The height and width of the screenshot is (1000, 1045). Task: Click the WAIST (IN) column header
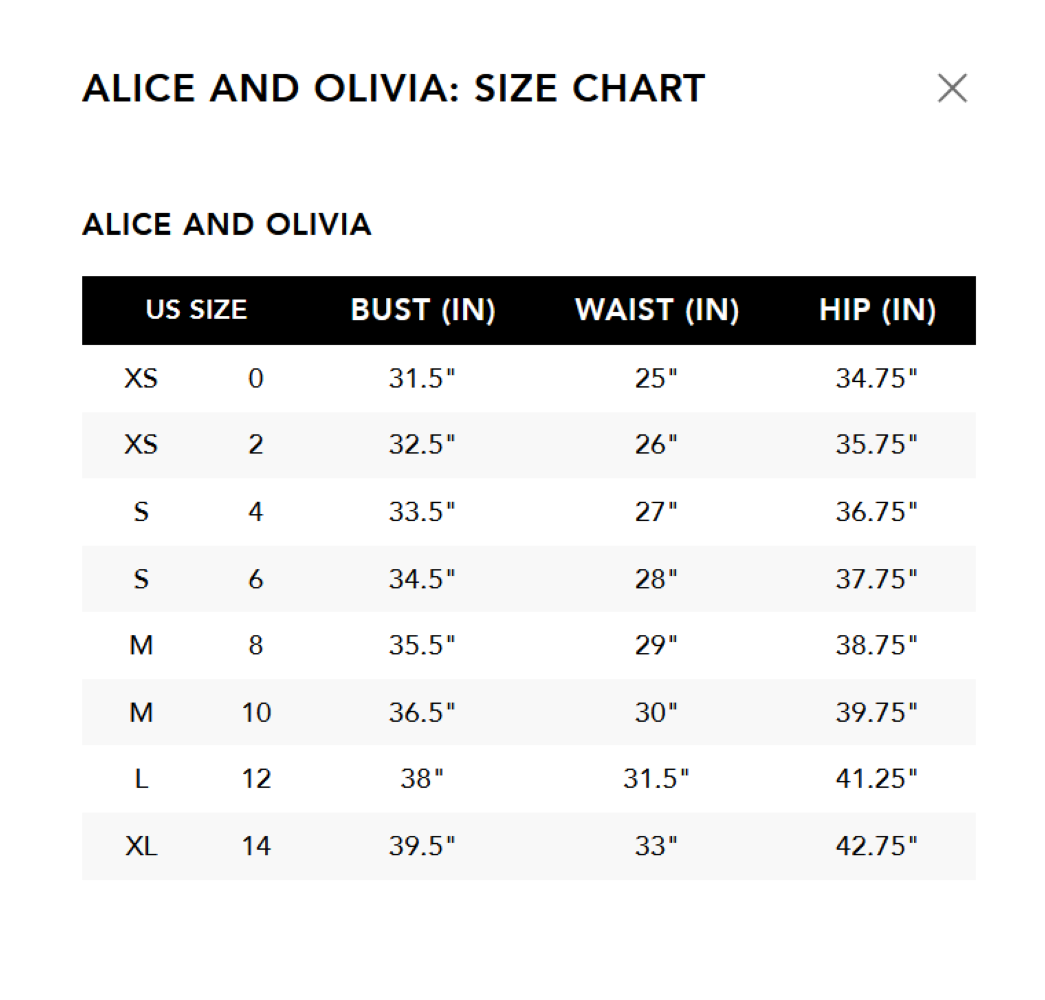656,310
